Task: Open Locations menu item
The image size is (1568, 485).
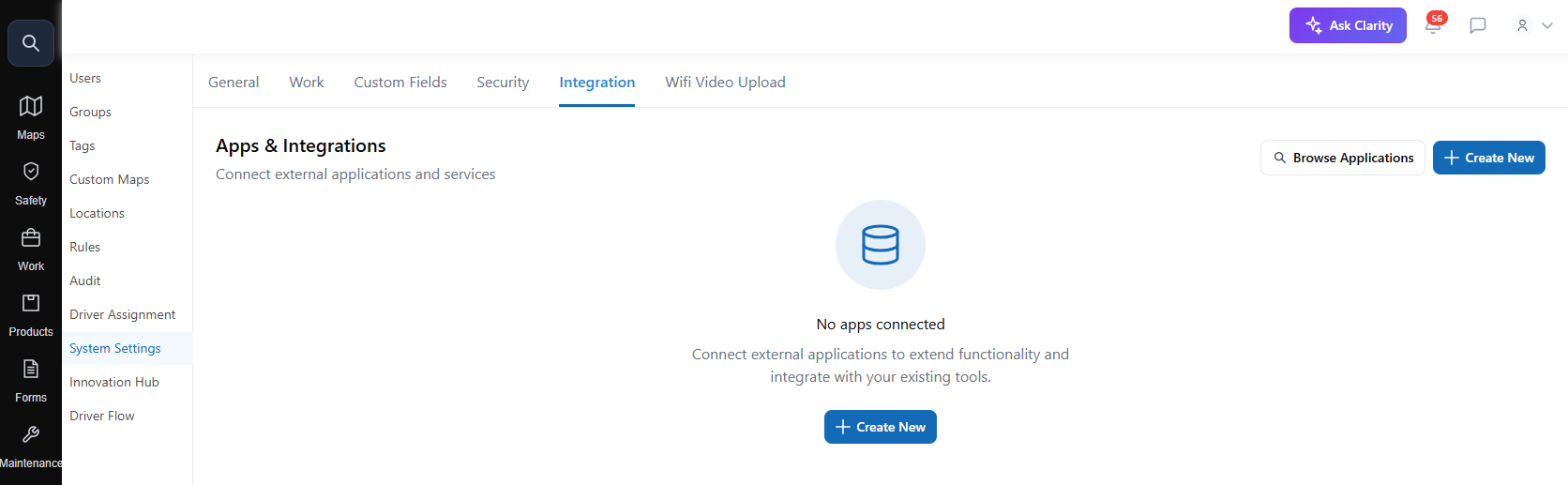Action: click(x=127, y=213)
